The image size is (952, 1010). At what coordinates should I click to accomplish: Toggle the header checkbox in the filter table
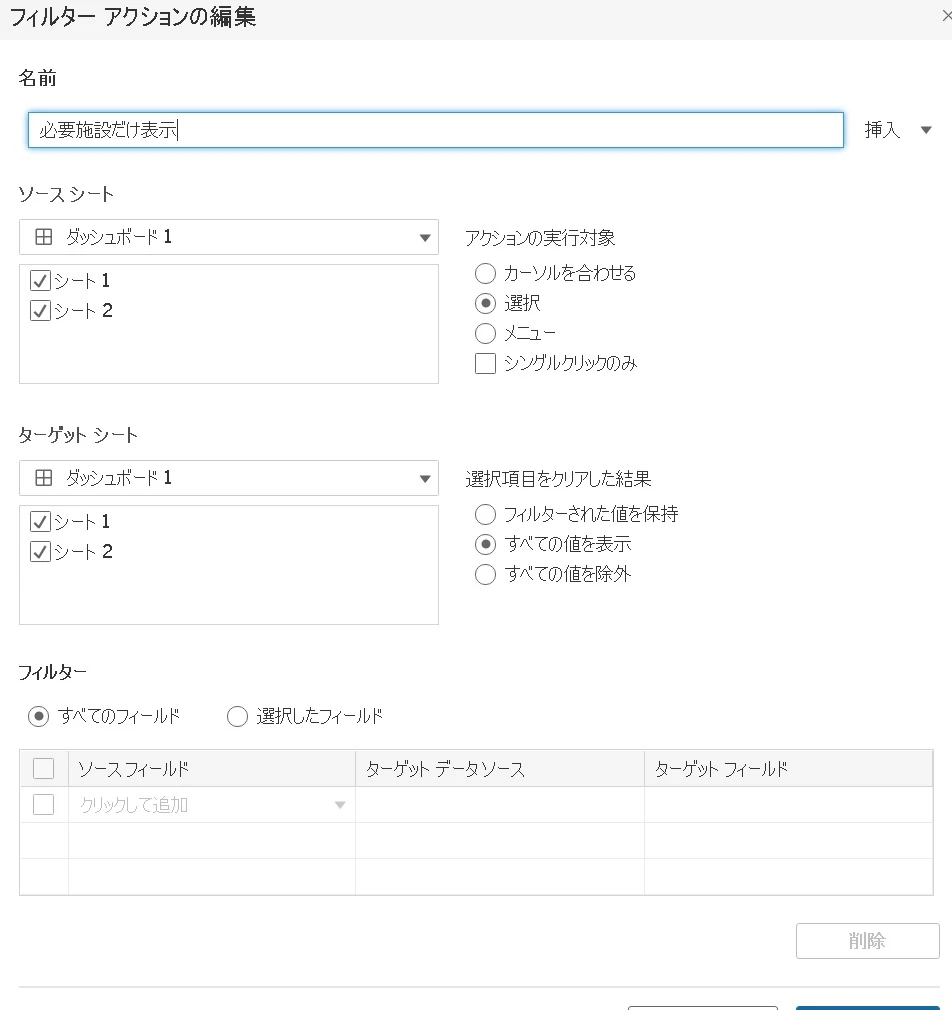[x=43, y=768]
